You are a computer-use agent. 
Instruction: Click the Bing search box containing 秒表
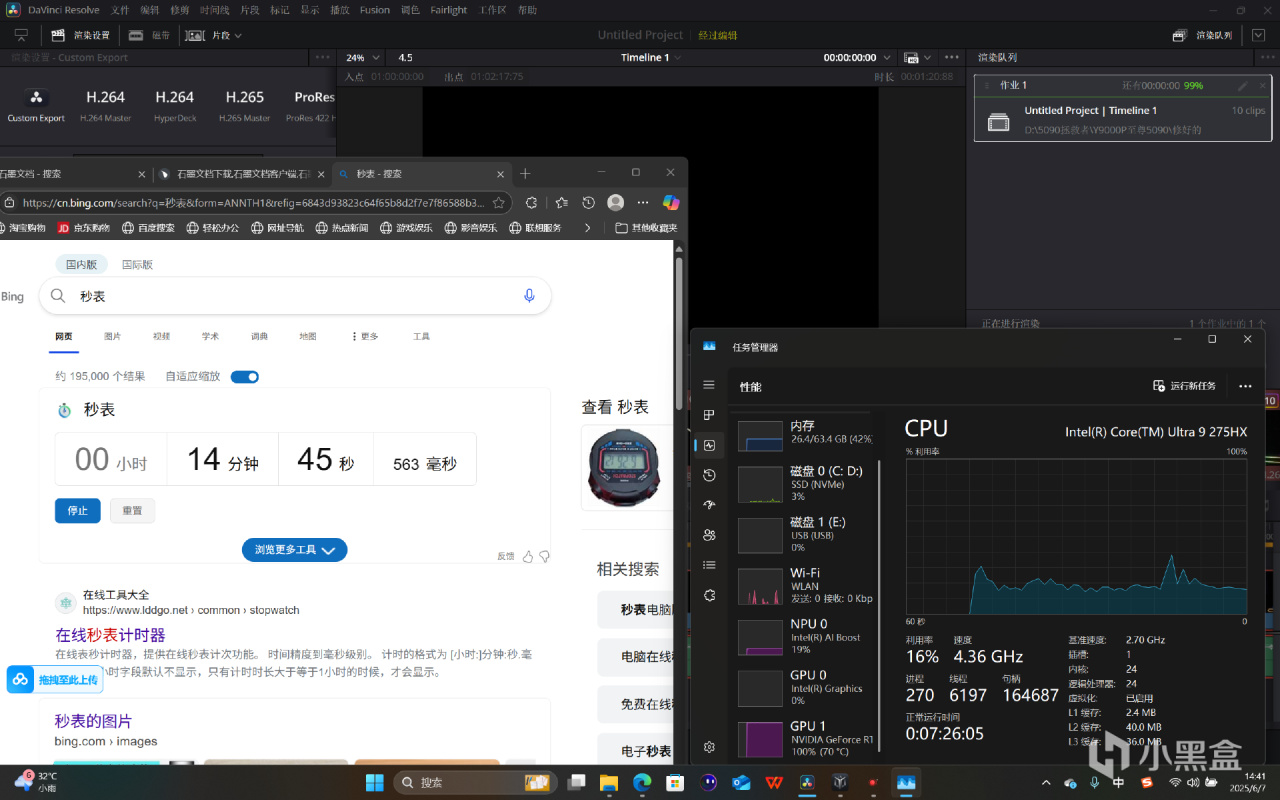point(295,296)
